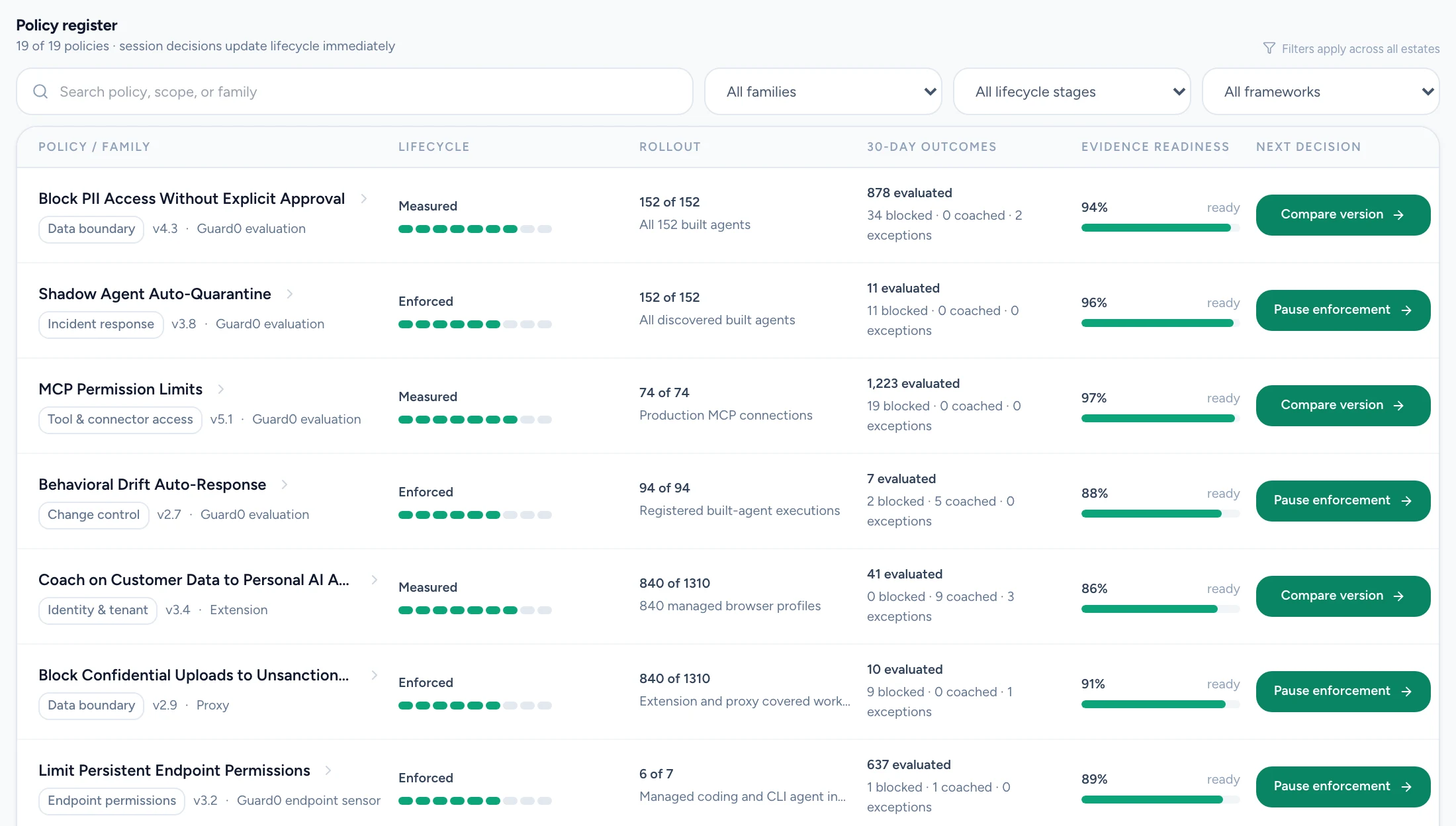Click the Endpoint permissions family tag
Image resolution: width=1456 pixels, height=826 pixels.
(x=112, y=801)
